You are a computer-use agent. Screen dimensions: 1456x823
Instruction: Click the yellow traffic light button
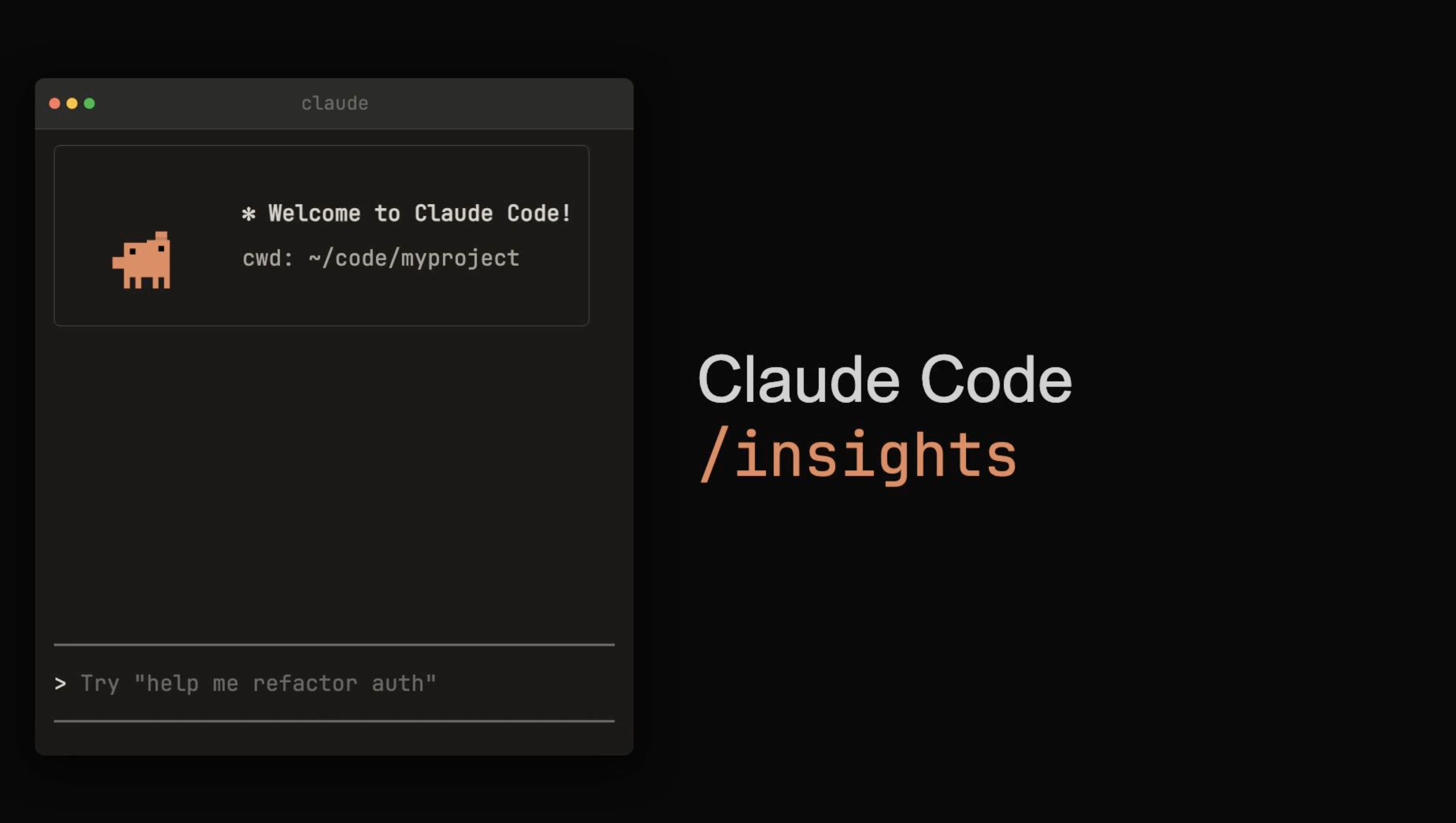[72, 103]
